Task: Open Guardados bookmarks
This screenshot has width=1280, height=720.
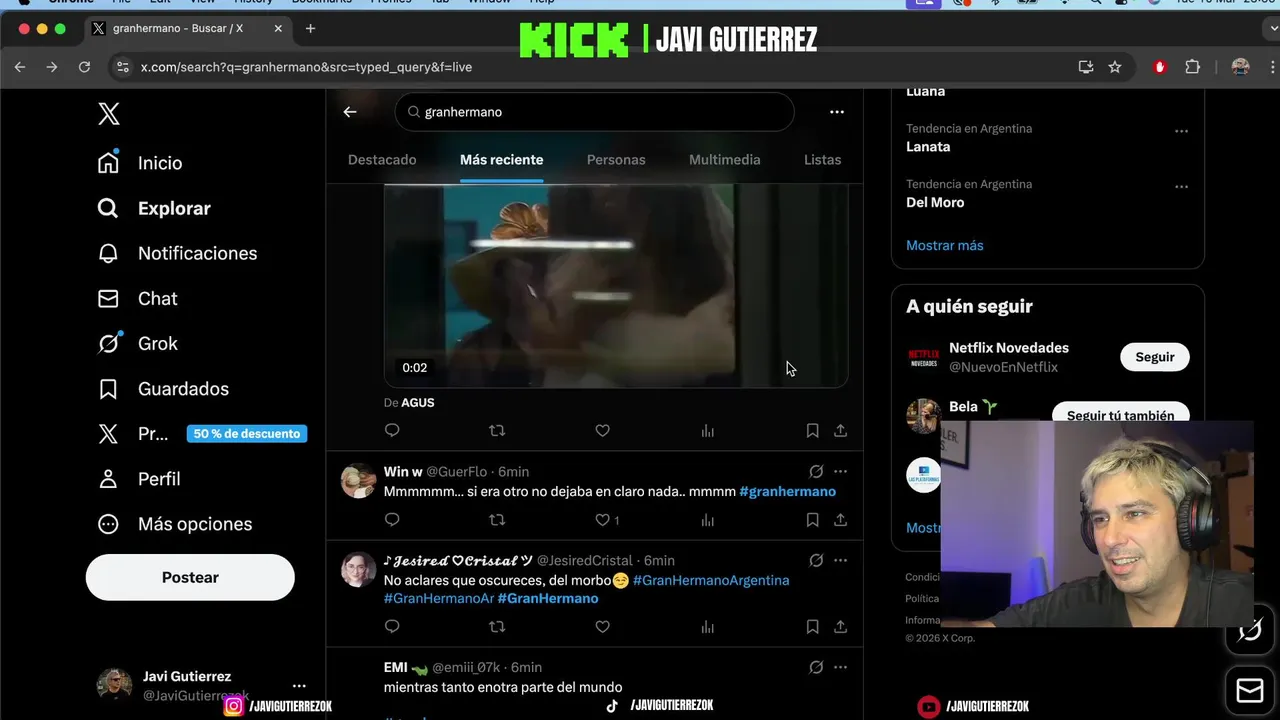Action: [163, 388]
